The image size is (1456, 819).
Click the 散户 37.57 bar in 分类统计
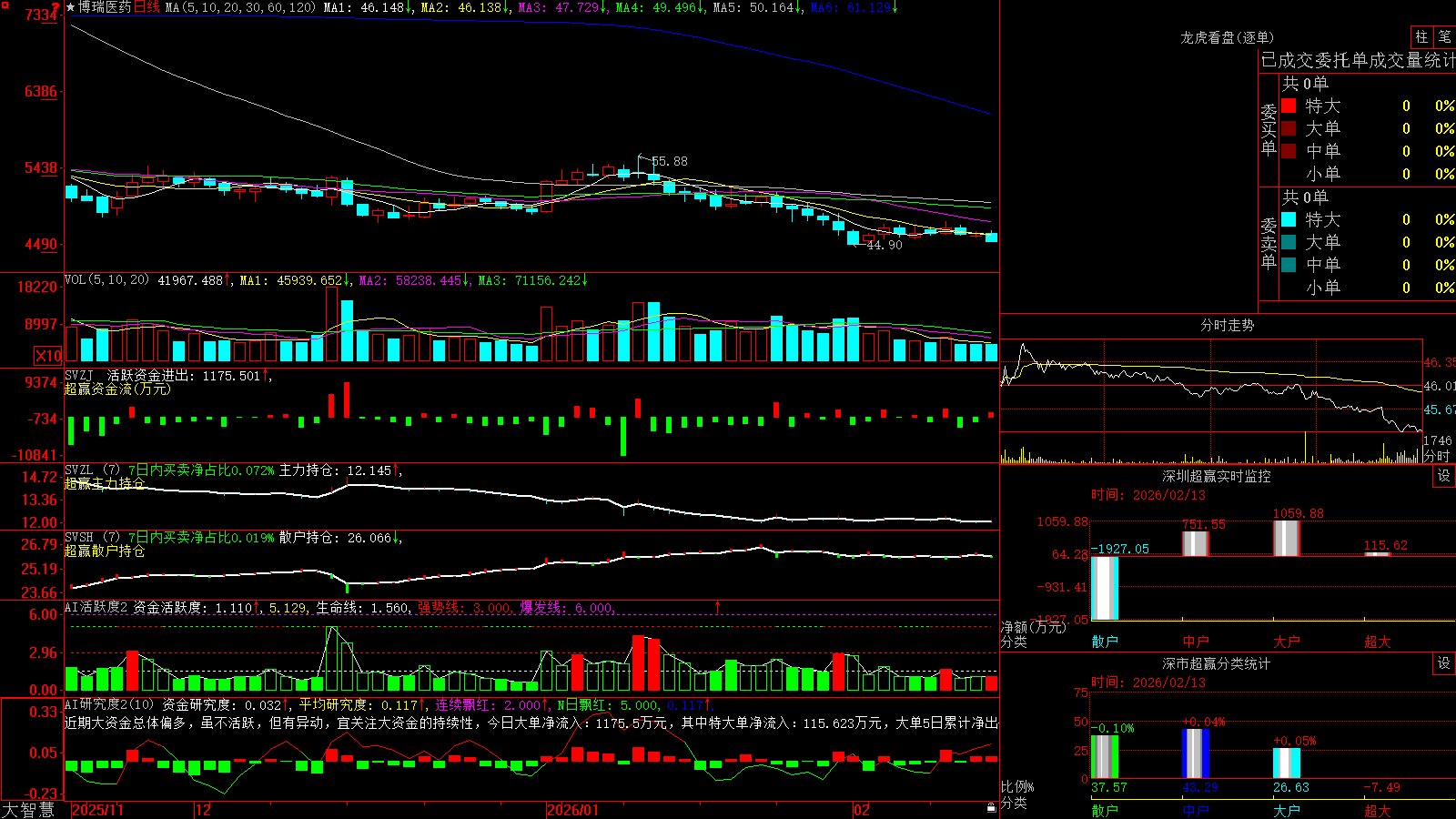point(1104,757)
